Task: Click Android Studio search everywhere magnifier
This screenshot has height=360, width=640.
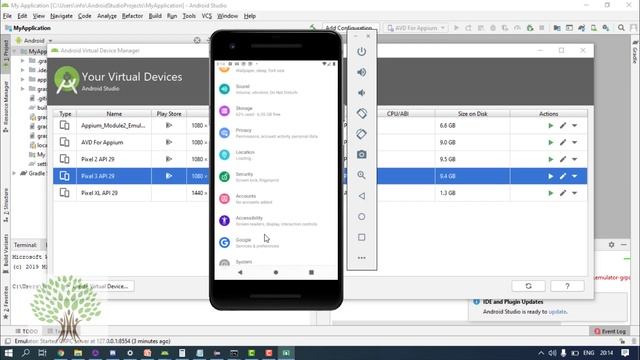Action: [621, 28]
